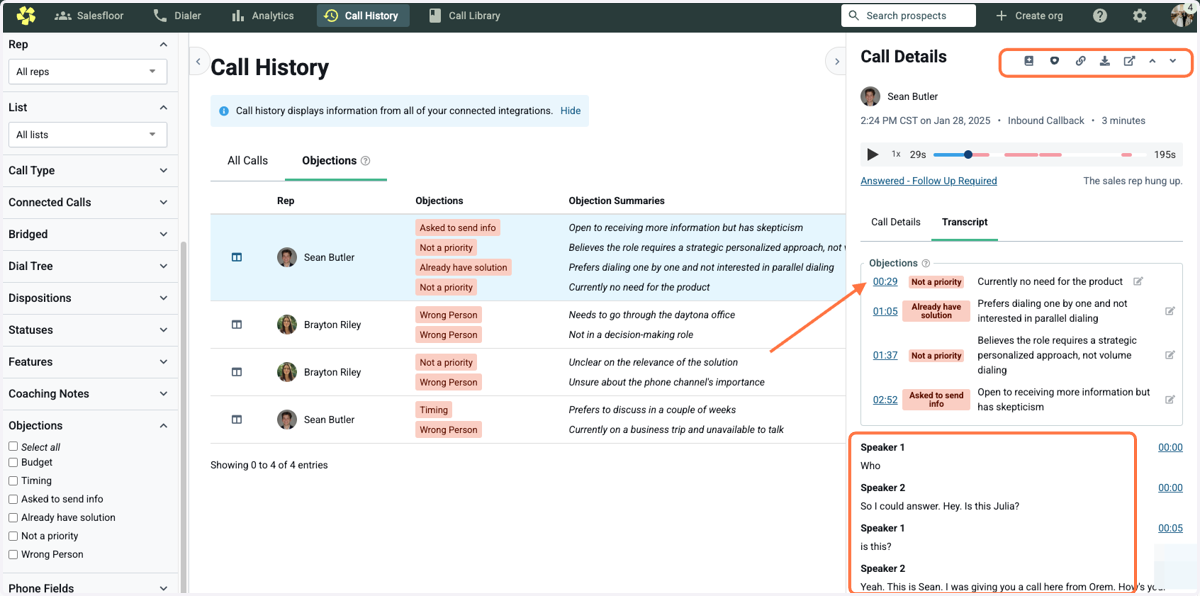1200x596 pixels.
Task: Collapse the call details panel arrow
Action: 837,62
